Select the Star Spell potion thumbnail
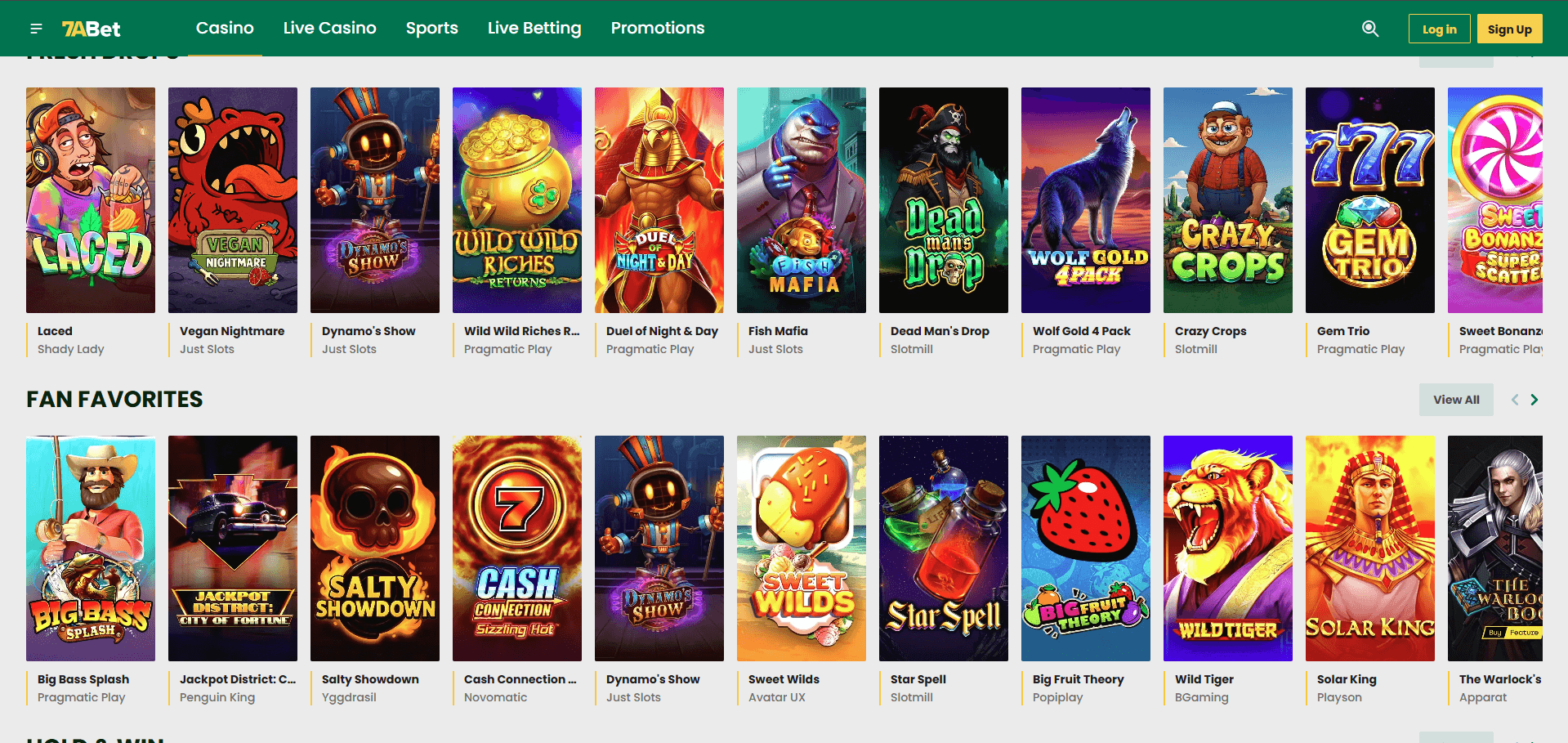This screenshot has height=743, width=1568. [944, 548]
